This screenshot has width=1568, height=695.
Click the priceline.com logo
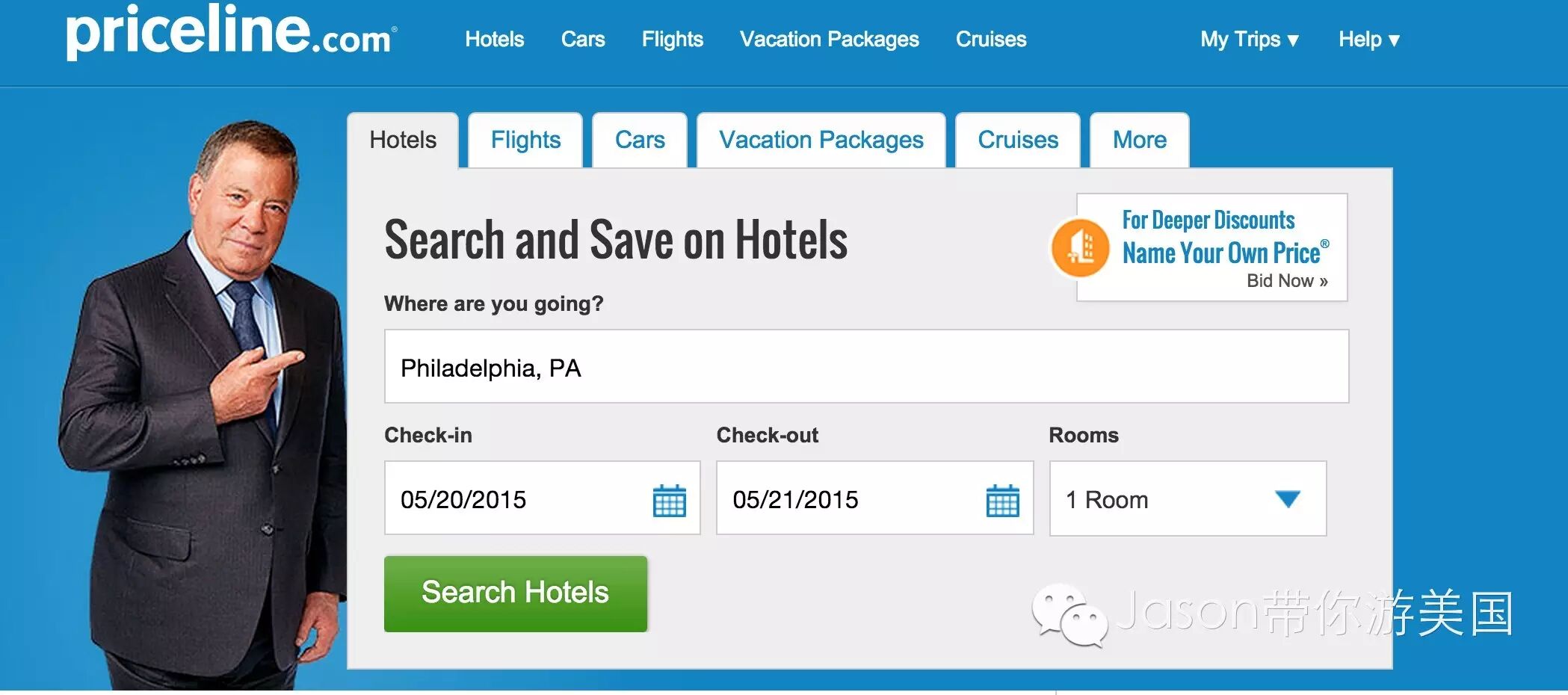pyautogui.click(x=231, y=33)
